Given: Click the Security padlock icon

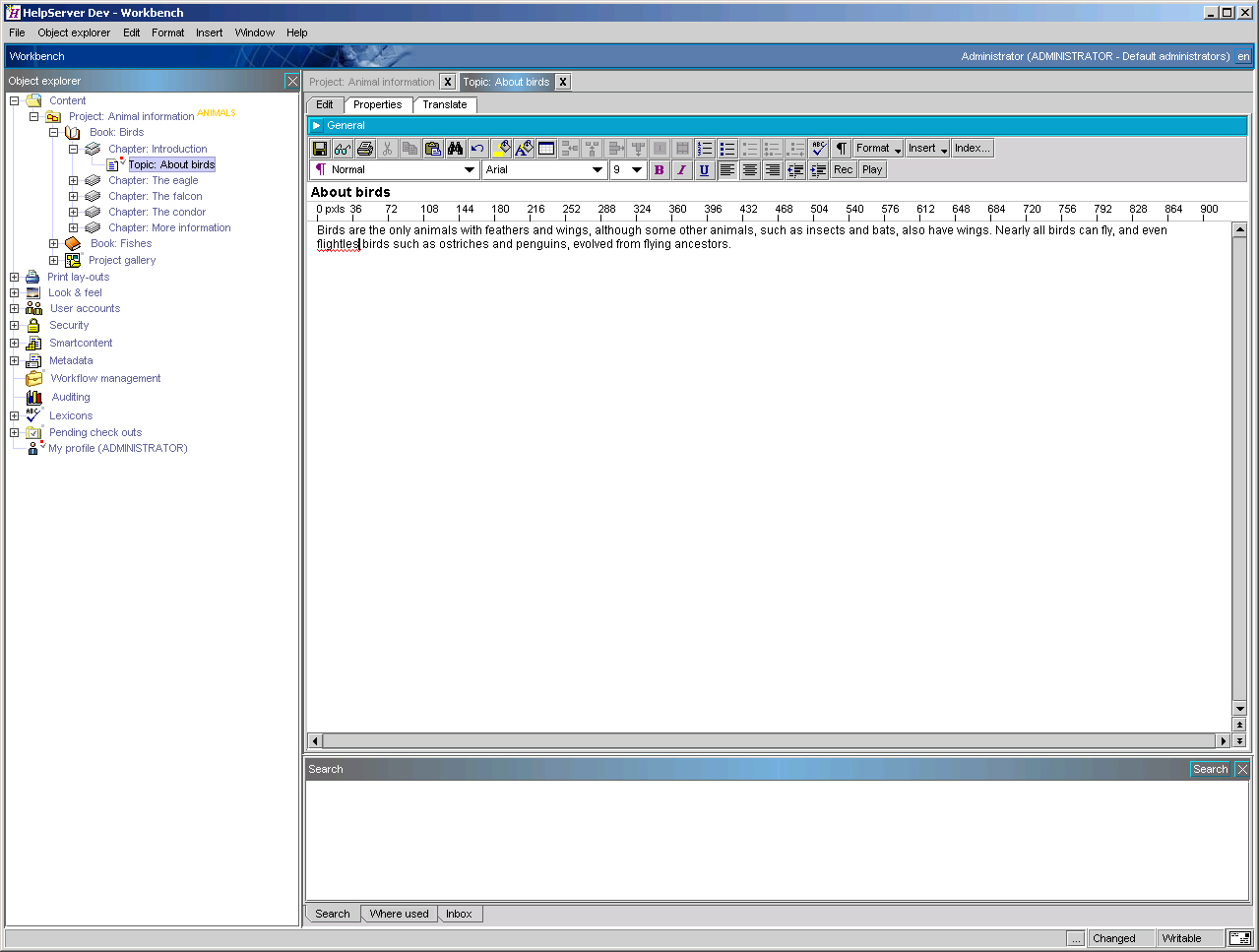Looking at the screenshot, I should coord(33,325).
